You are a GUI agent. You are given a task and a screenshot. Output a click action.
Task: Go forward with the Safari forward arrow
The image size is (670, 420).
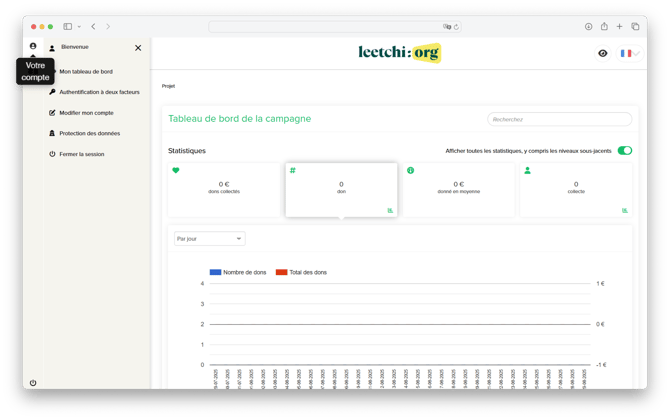coord(108,26)
